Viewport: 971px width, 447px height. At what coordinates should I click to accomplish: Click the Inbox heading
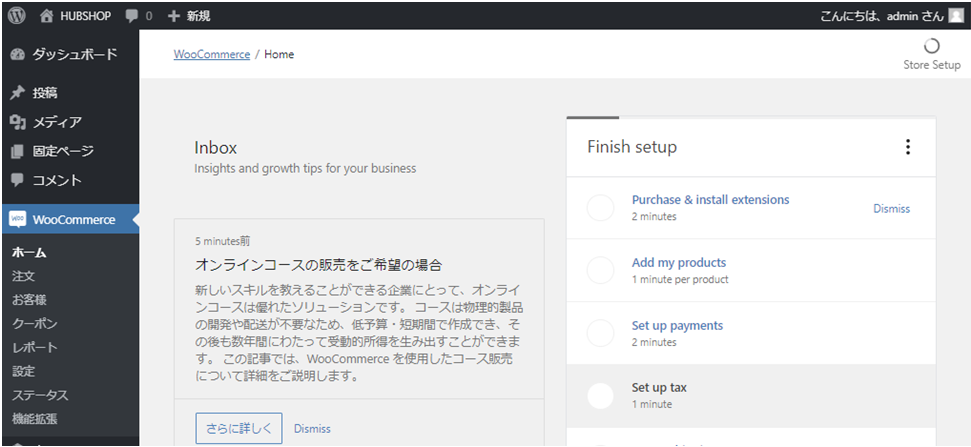(x=216, y=148)
